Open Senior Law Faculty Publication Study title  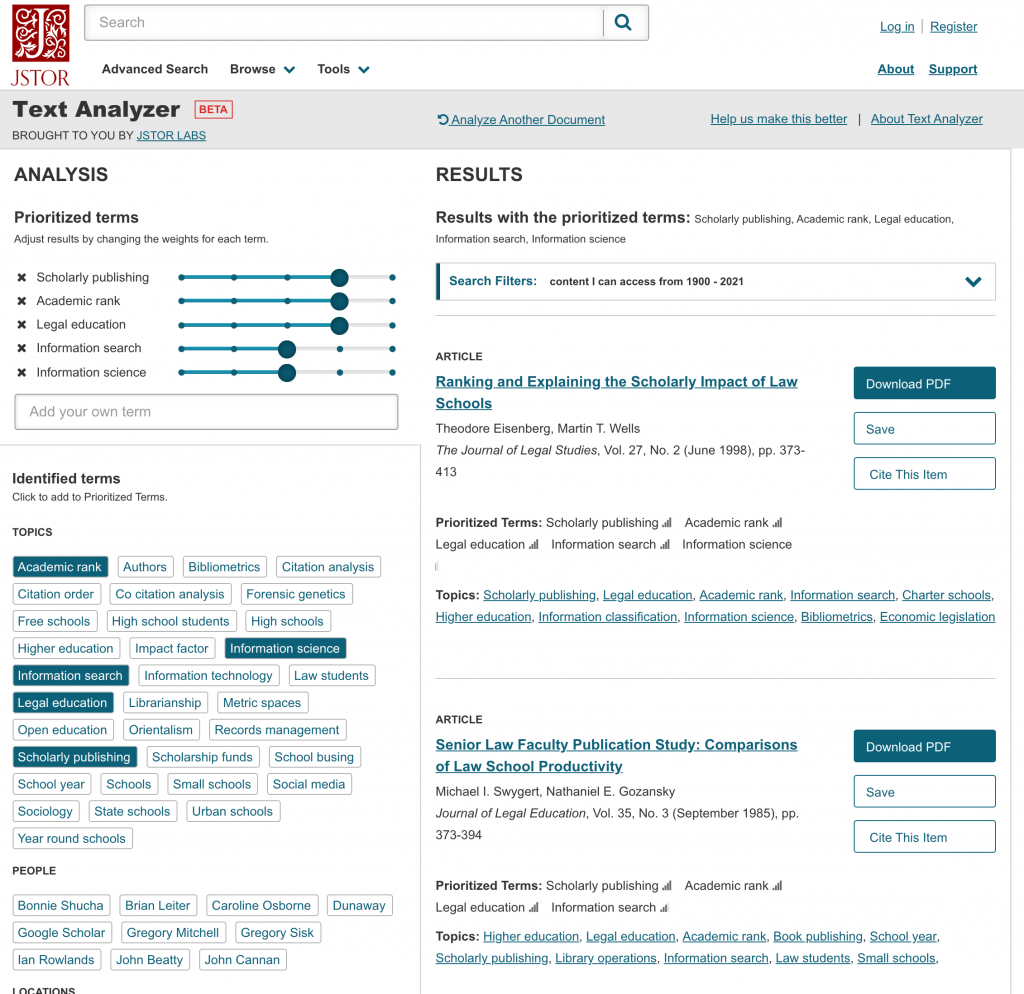616,756
